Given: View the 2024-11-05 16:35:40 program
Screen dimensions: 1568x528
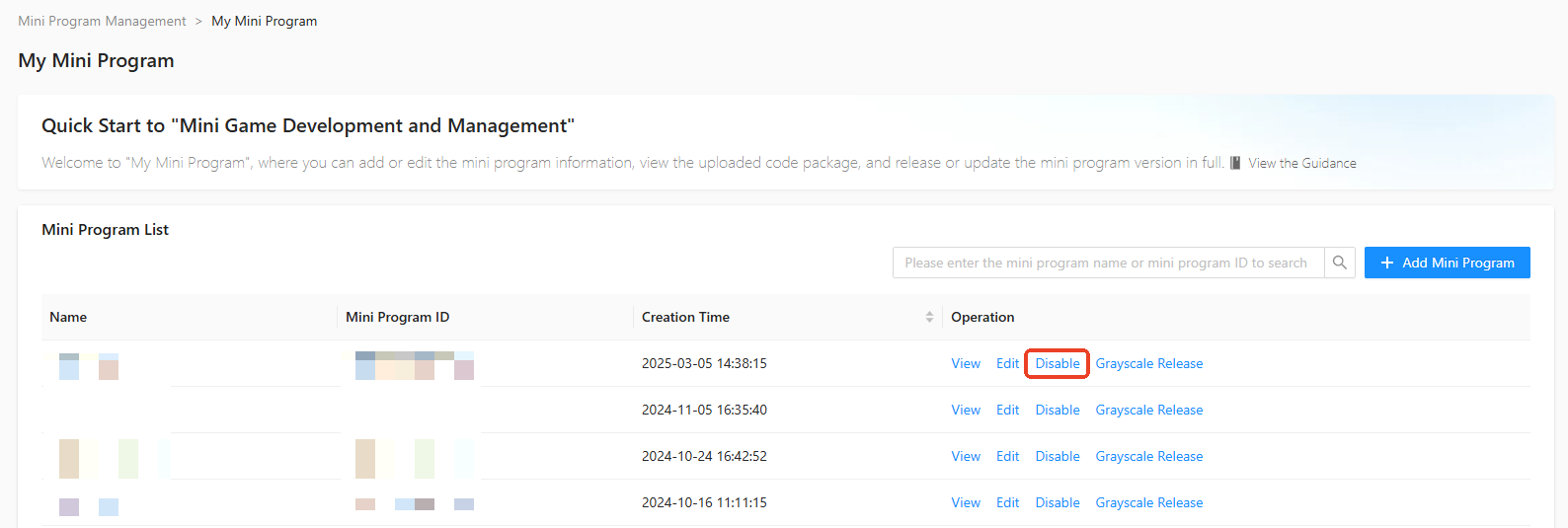Looking at the screenshot, I should [x=966, y=410].
